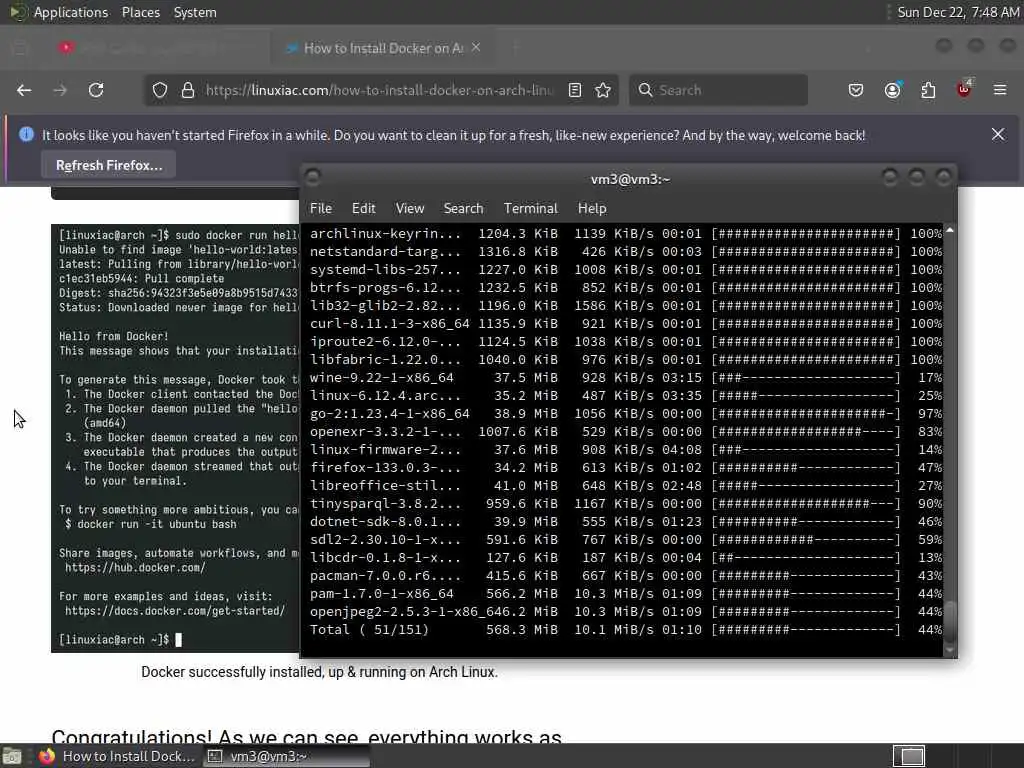Screen dimensions: 1024x768
Task: Open the Firefox hamburger menu
Action: (x=1000, y=90)
